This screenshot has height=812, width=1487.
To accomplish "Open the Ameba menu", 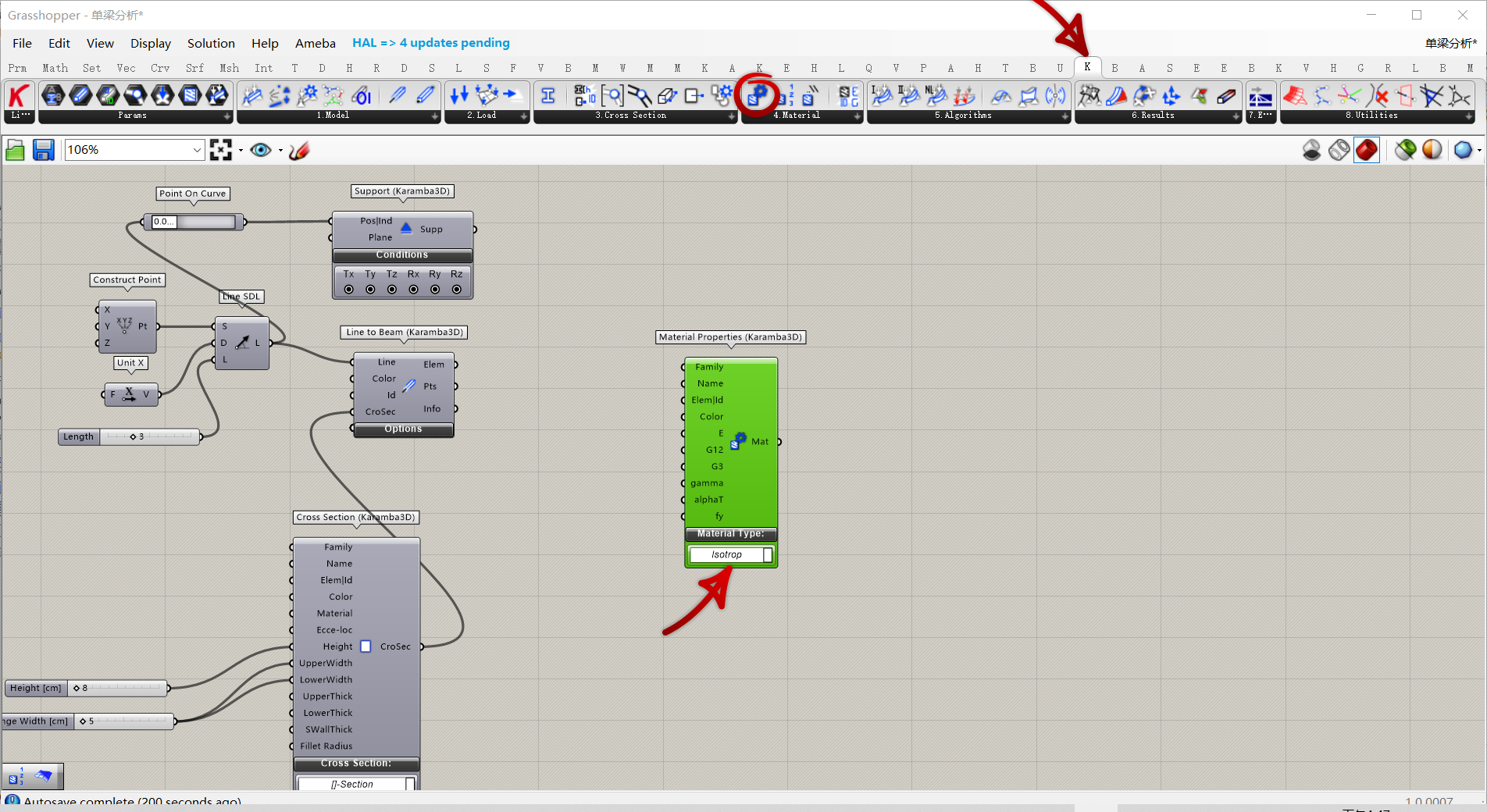I will click(315, 43).
